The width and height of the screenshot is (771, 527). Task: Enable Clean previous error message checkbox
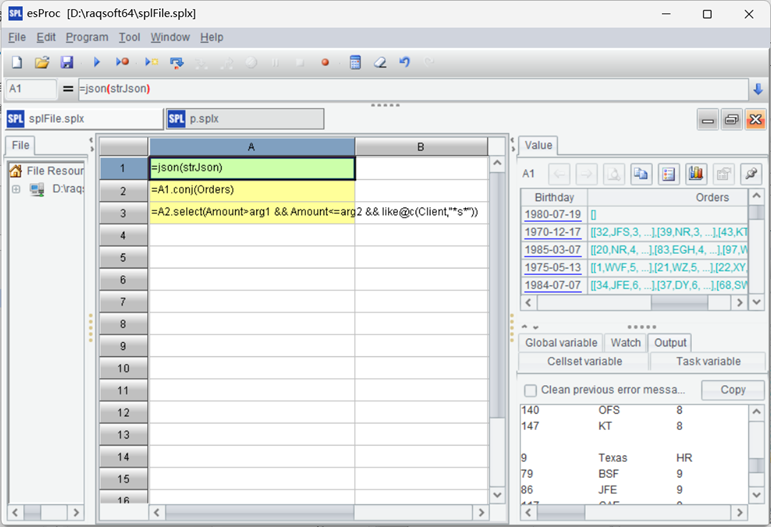(x=531, y=390)
